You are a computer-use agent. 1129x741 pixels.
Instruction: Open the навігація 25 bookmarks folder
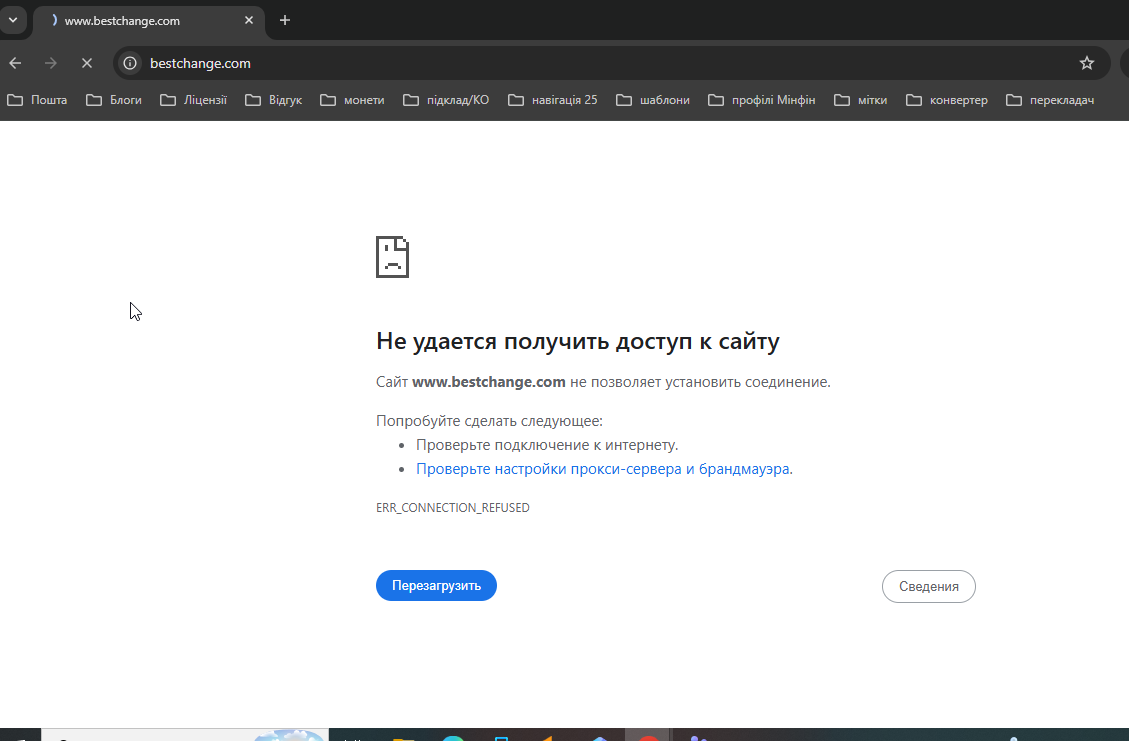[553, 100]
